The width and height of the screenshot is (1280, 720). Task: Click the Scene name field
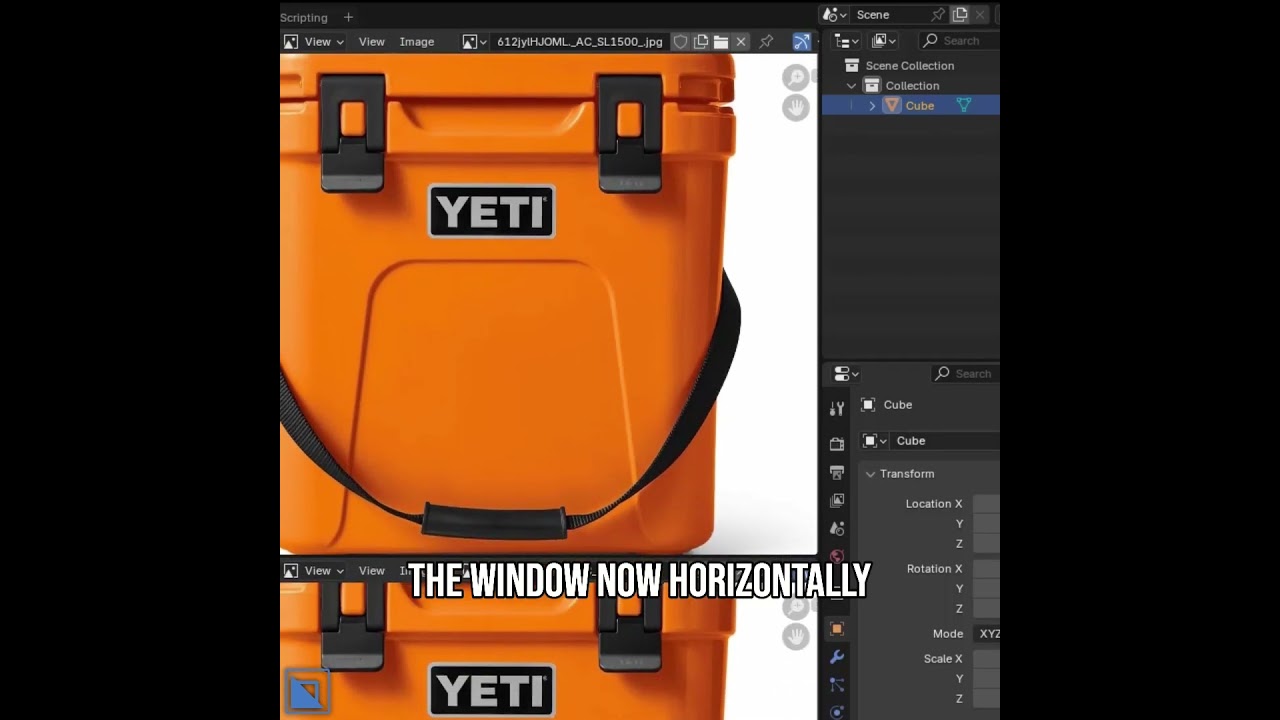tap(890, 15)
